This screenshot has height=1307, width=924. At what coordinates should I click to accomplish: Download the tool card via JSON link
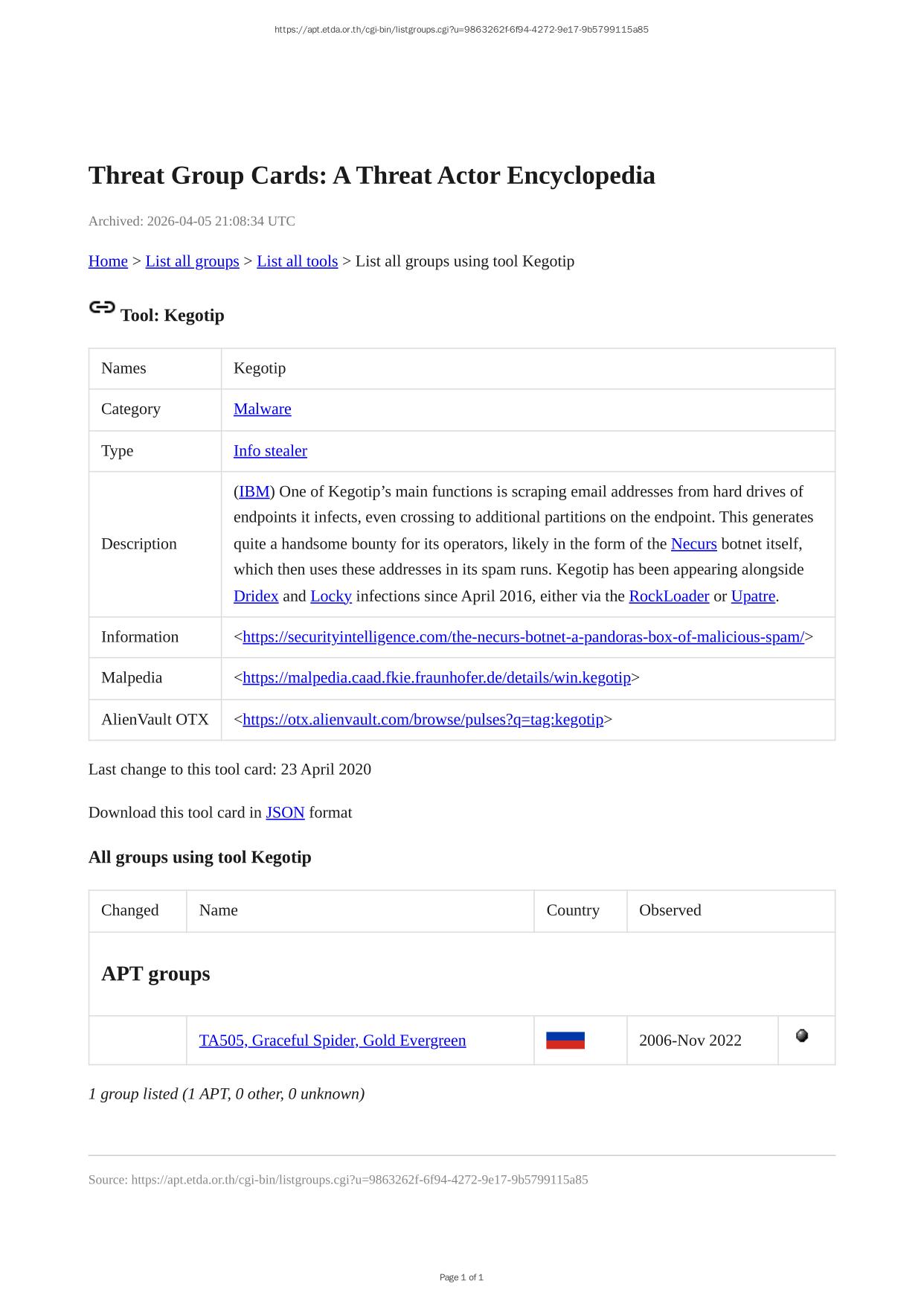point(285,813)
